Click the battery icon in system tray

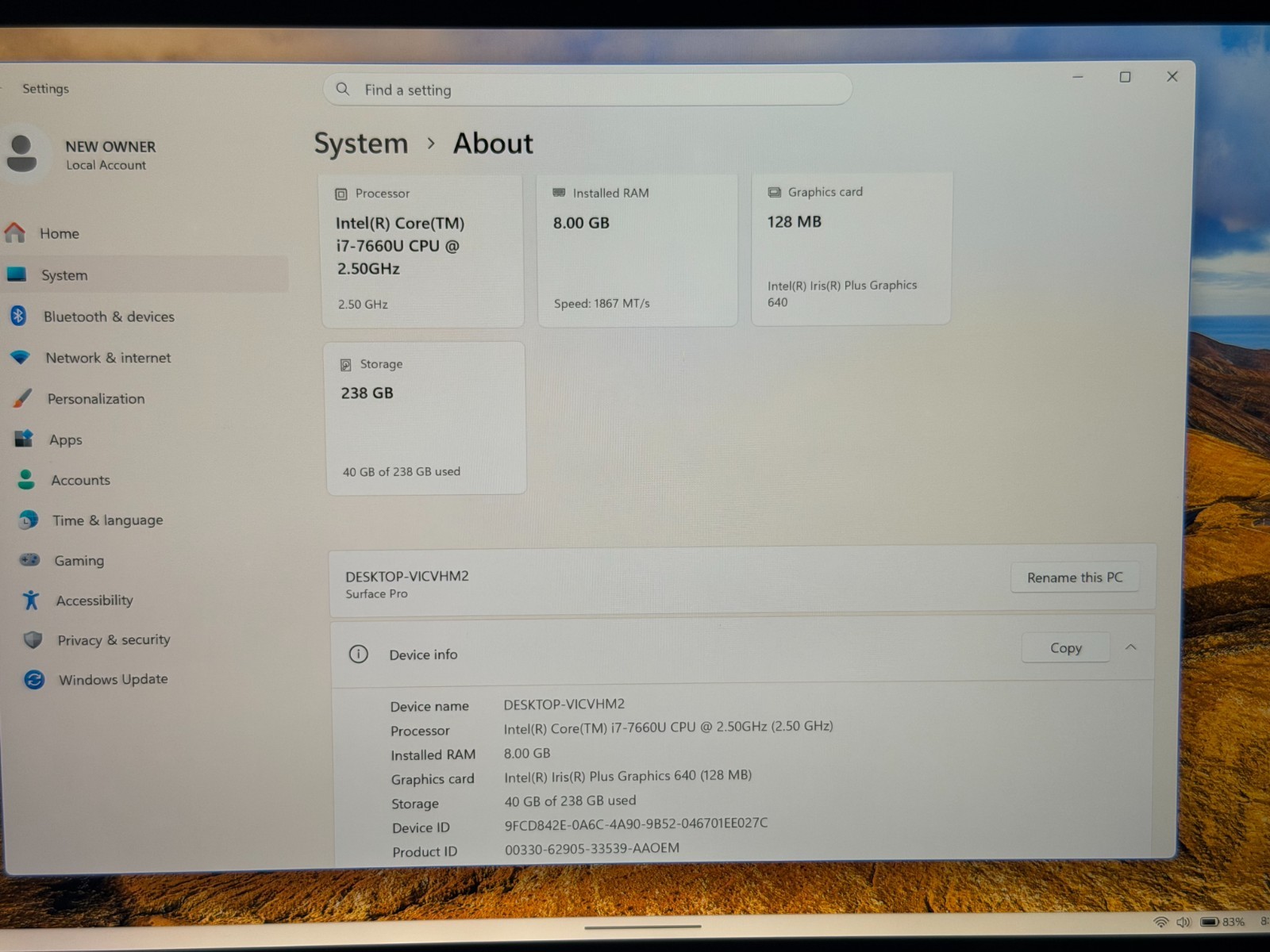click(x=1210, y=922)
